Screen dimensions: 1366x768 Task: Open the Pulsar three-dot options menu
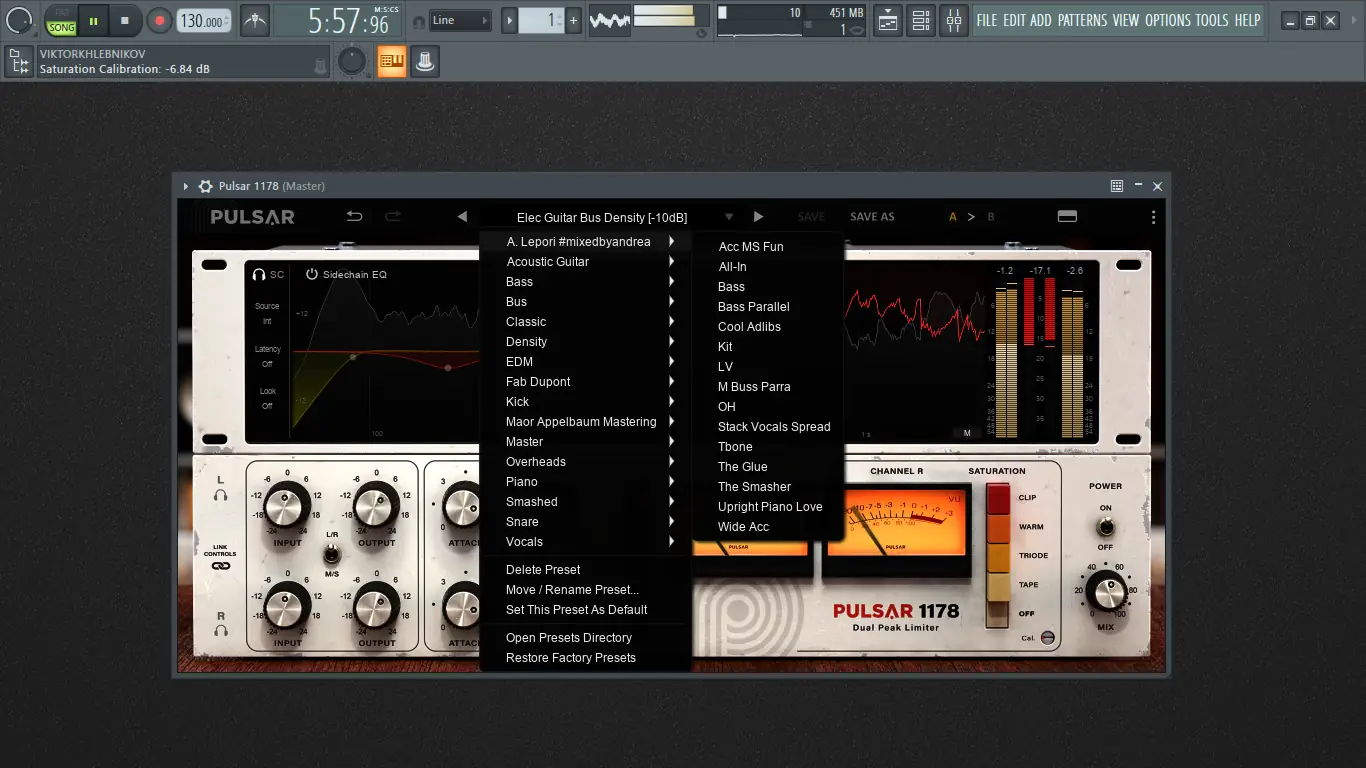(x=1152, y=217)
